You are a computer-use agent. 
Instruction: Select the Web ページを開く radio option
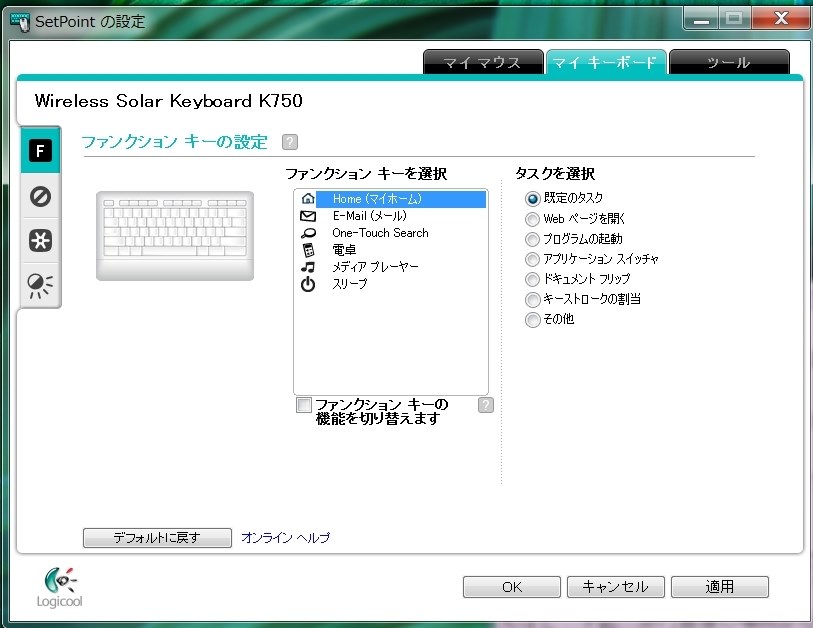(531, 218)
